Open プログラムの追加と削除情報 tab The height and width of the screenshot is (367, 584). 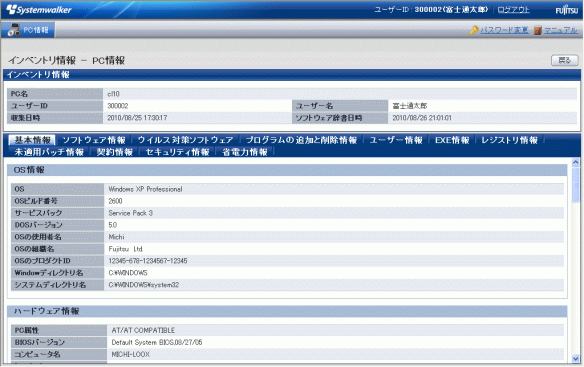point(301,140)
